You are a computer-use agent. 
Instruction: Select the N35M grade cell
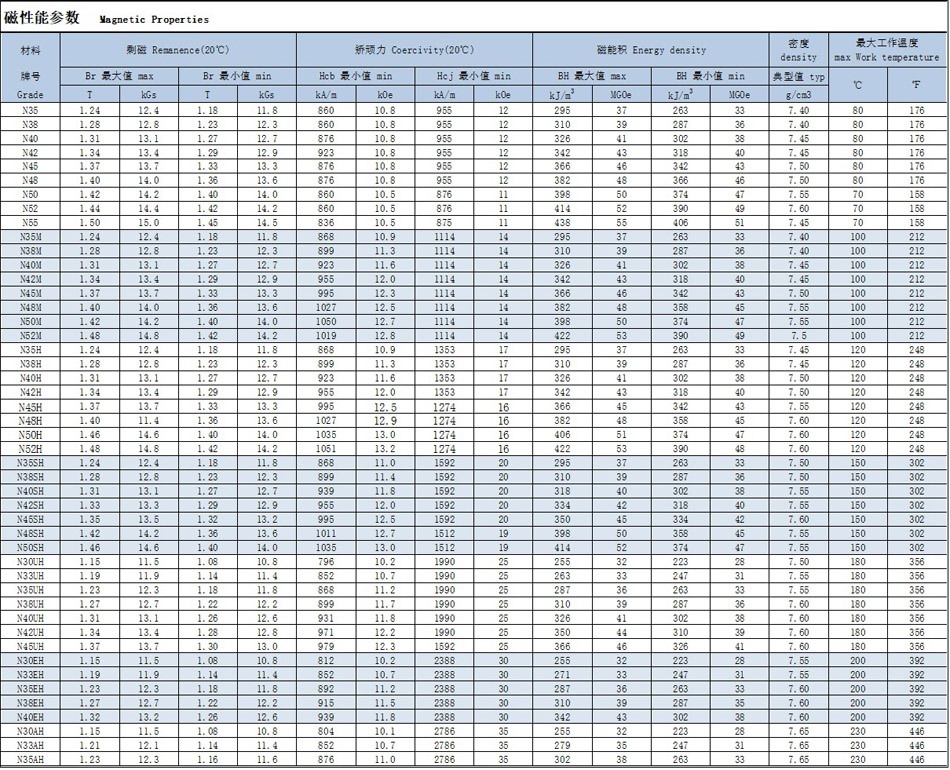[30, 237]
